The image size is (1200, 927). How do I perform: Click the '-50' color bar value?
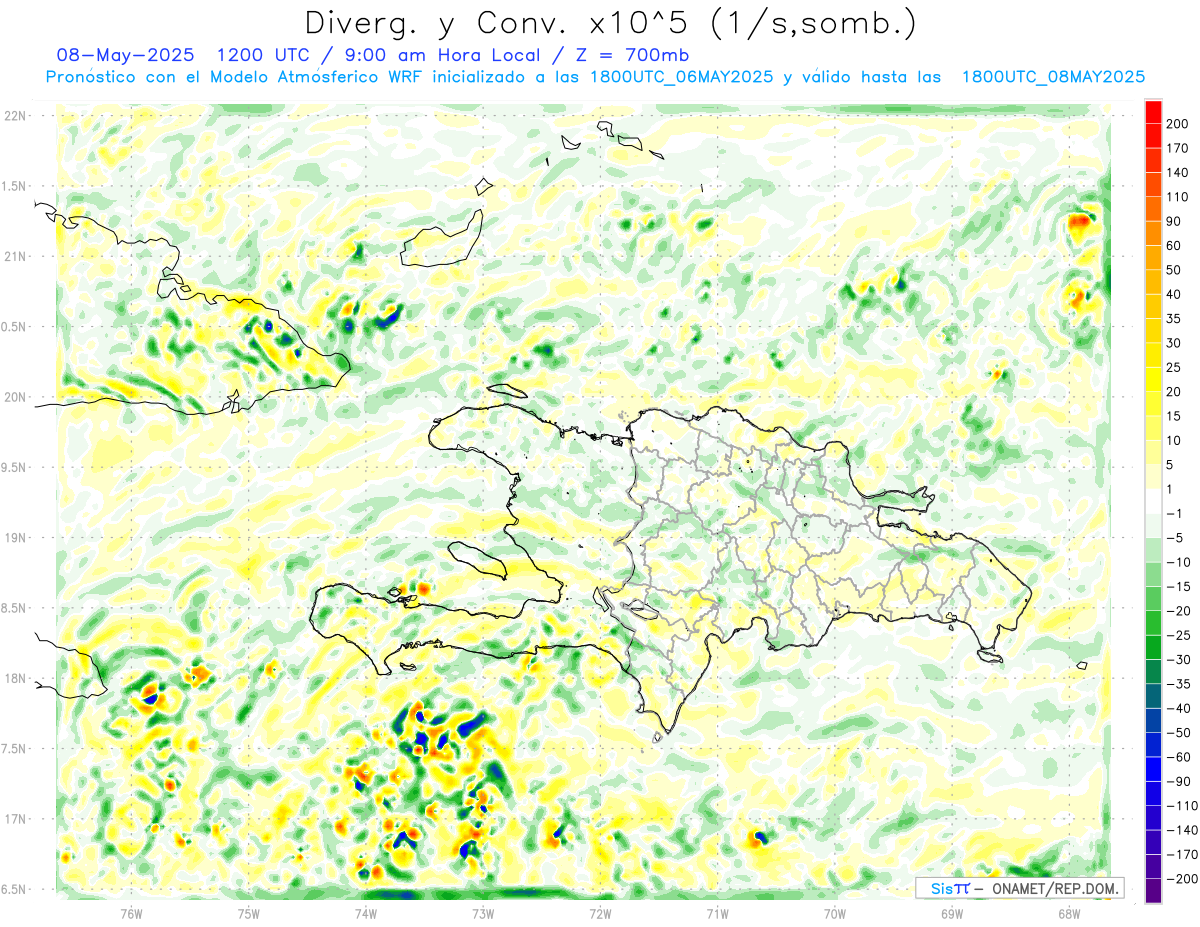pyautogui.click(x=1177, y=733)
